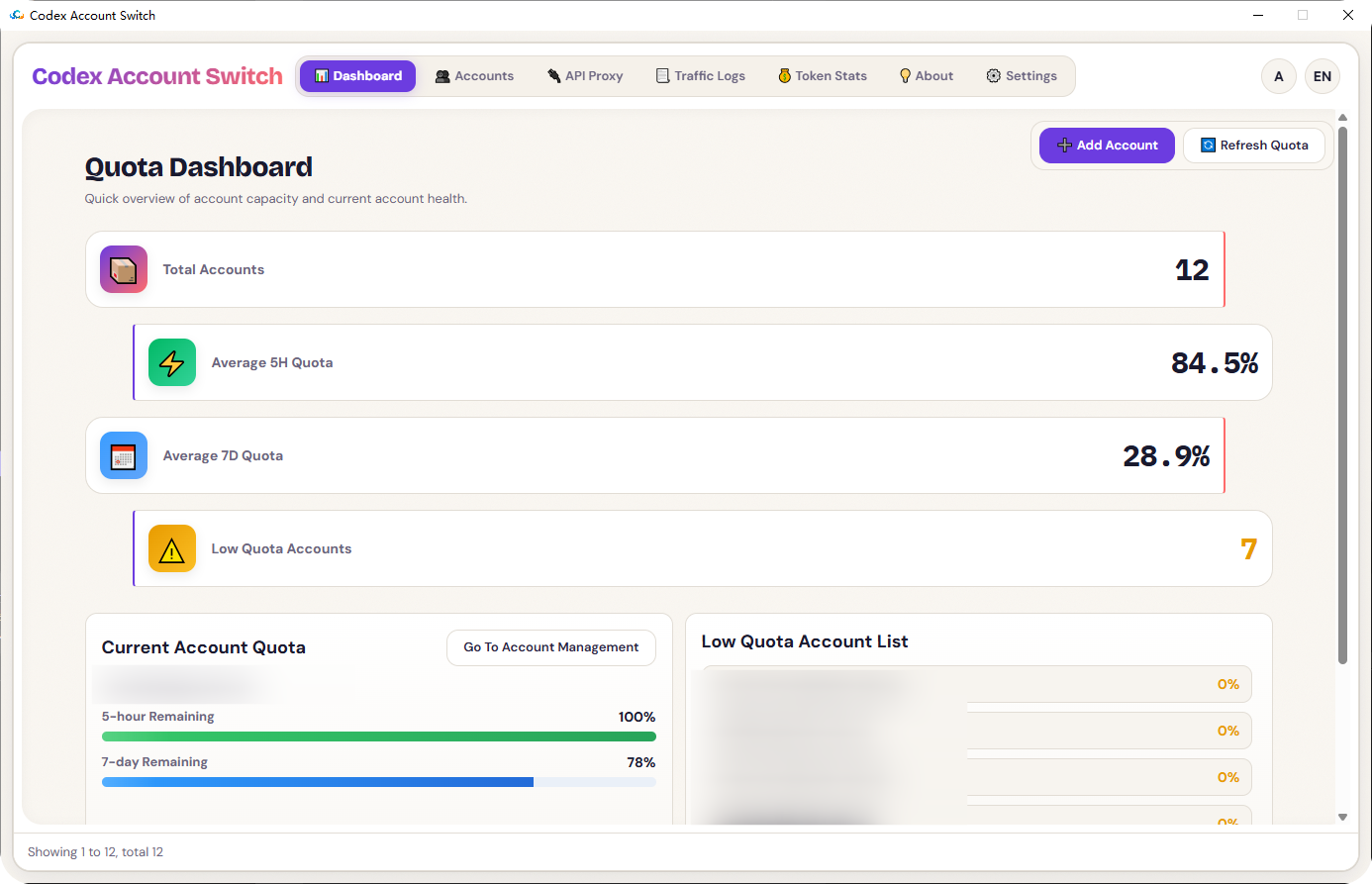Image resolution: width=1372 pixels, height=884 pixels.
Task: Open the A avatar profile control
Action: point(1278,75)
